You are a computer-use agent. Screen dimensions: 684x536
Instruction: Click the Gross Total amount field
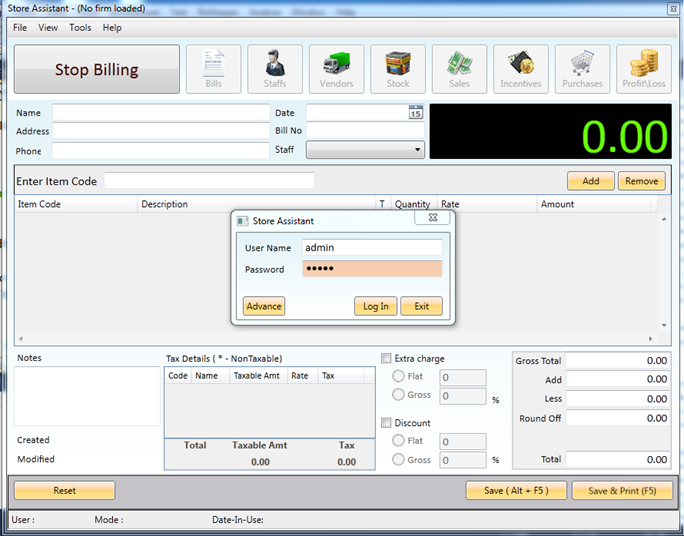(x=618, y=360)
